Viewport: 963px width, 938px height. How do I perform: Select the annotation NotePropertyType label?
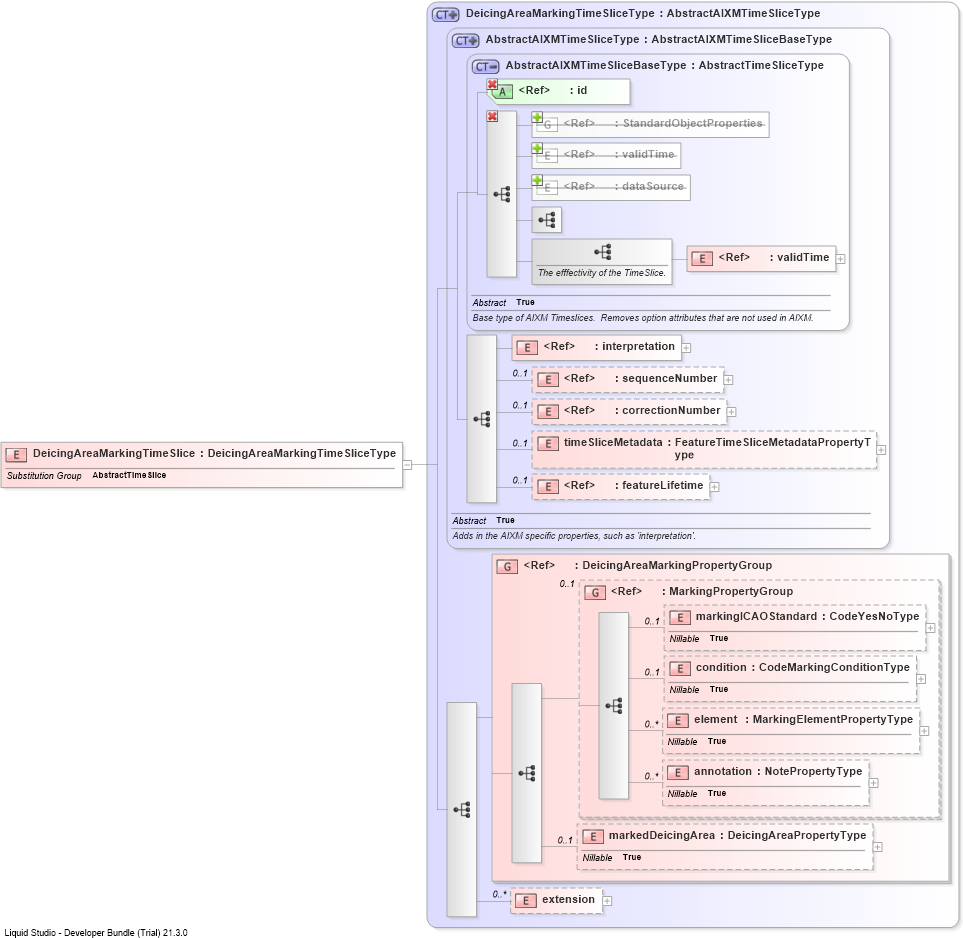click(778, 772)
